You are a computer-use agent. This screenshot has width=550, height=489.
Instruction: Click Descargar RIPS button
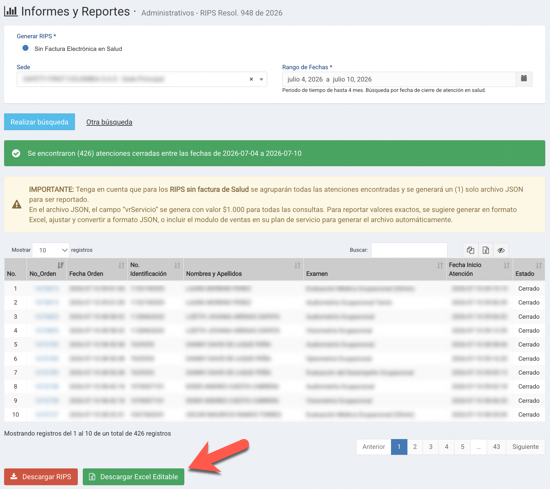point(41,477)
